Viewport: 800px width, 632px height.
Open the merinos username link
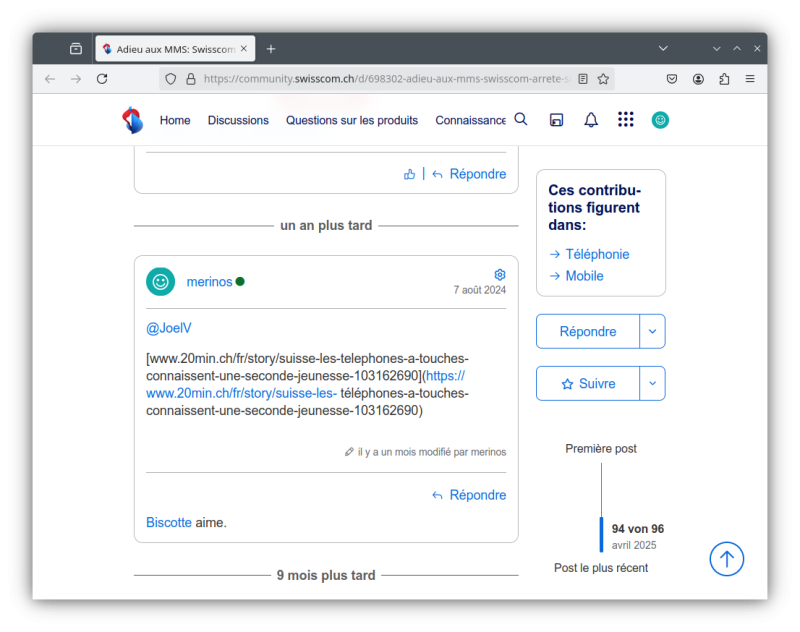209,282
